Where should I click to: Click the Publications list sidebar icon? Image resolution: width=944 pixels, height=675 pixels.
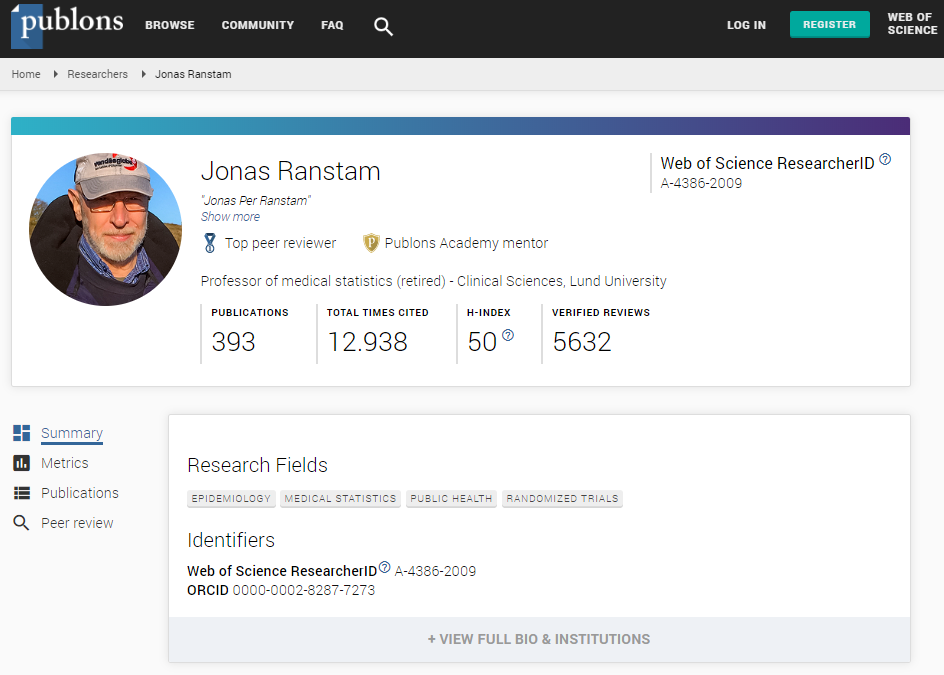tap(22, 493)
